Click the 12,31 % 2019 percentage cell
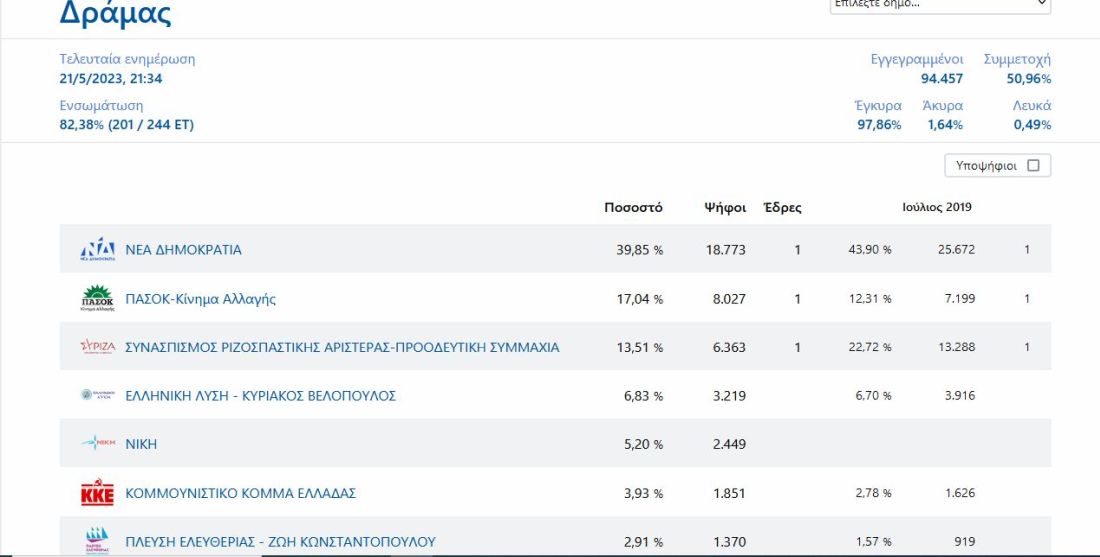 (870, 298)
